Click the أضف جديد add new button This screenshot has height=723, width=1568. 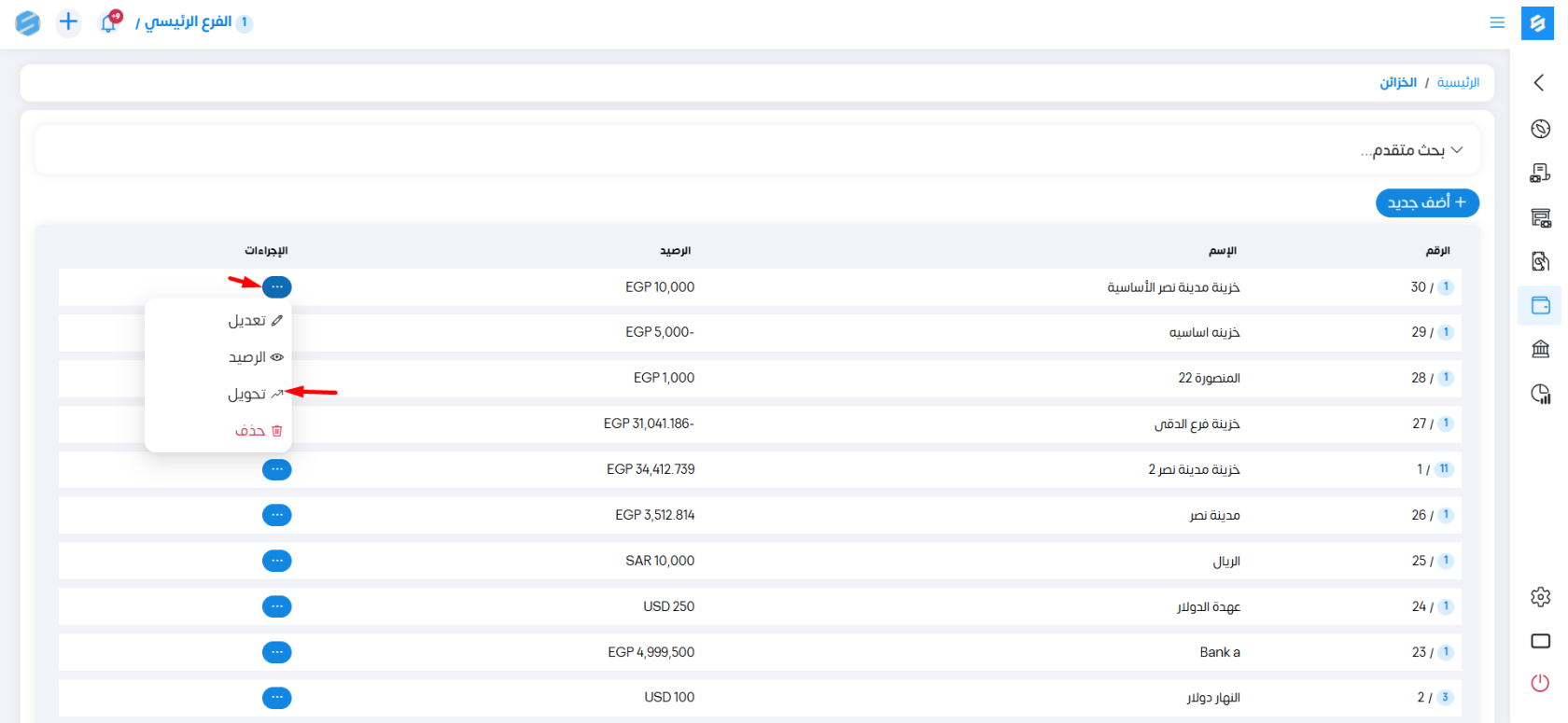pyautogui.click(x=1426, y=202)
